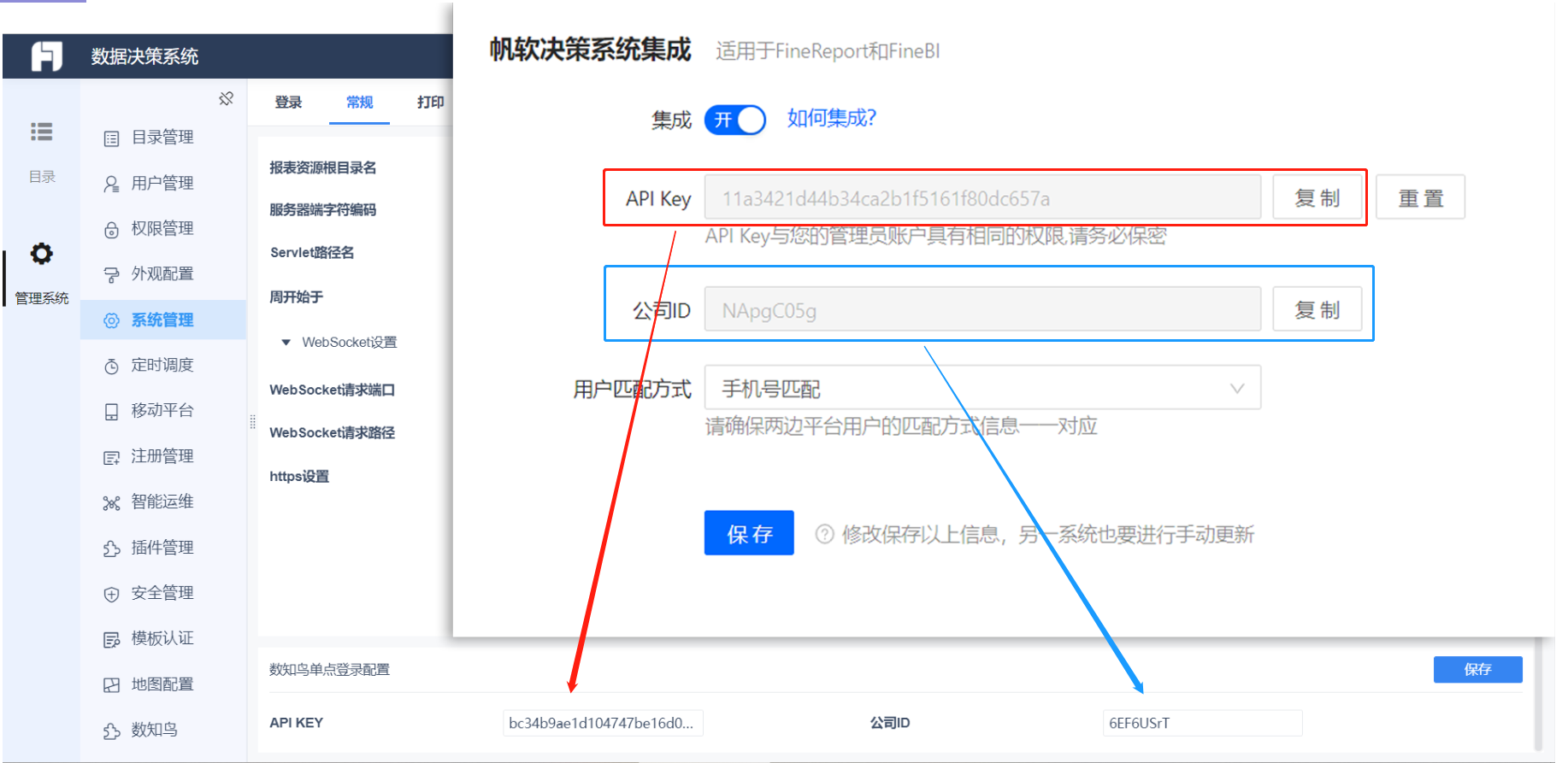Click the 系统管理 gear icon
Screen dimensions: 1568x763
pyautogui.click(x=111, y=320)
